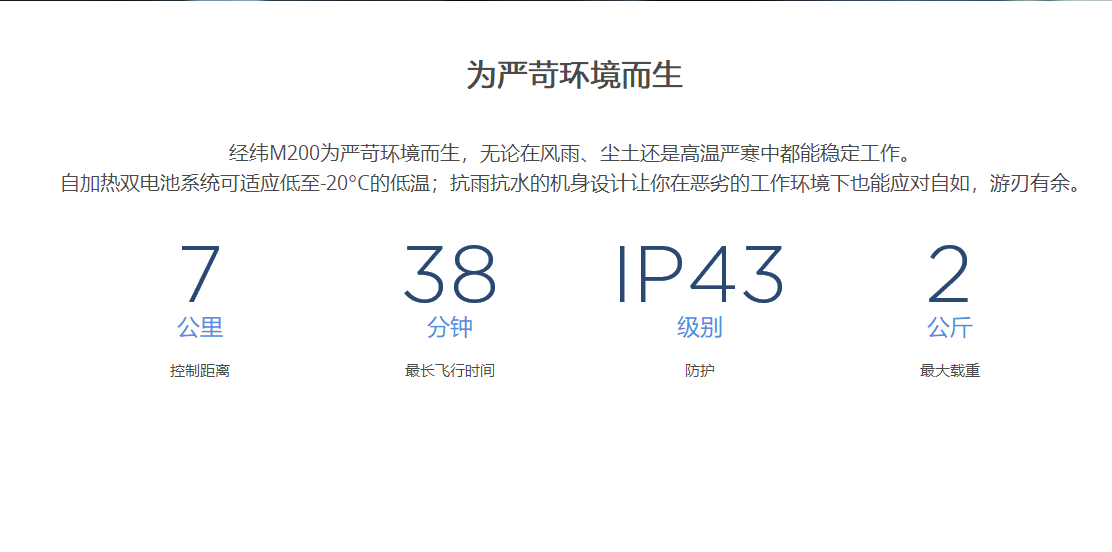Click the 最长飞行时间 caption
Image resolution: width=1112 pixels, height=552 pixels.
pos(450,371)
